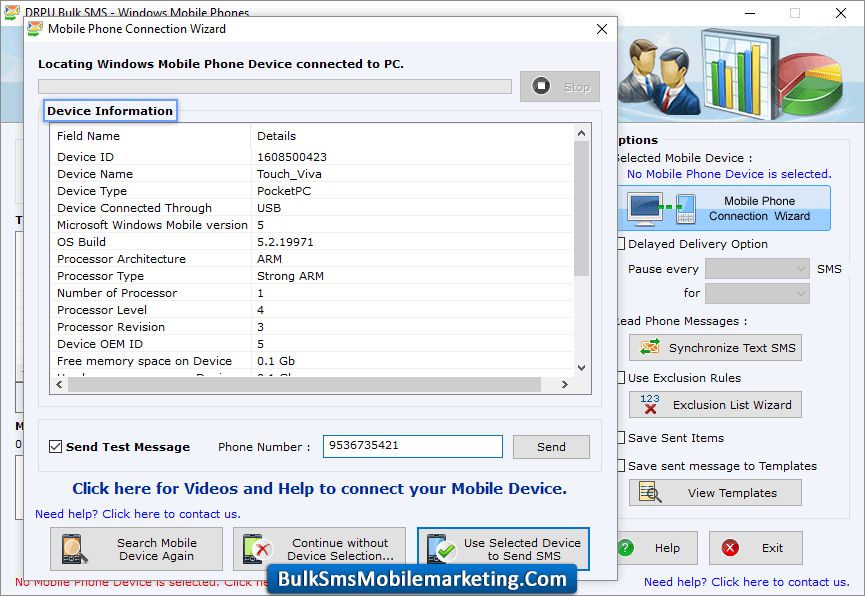Click the Exclusion List Wizard 123 icon
865x596 pixels.
[x=650, y=405]
